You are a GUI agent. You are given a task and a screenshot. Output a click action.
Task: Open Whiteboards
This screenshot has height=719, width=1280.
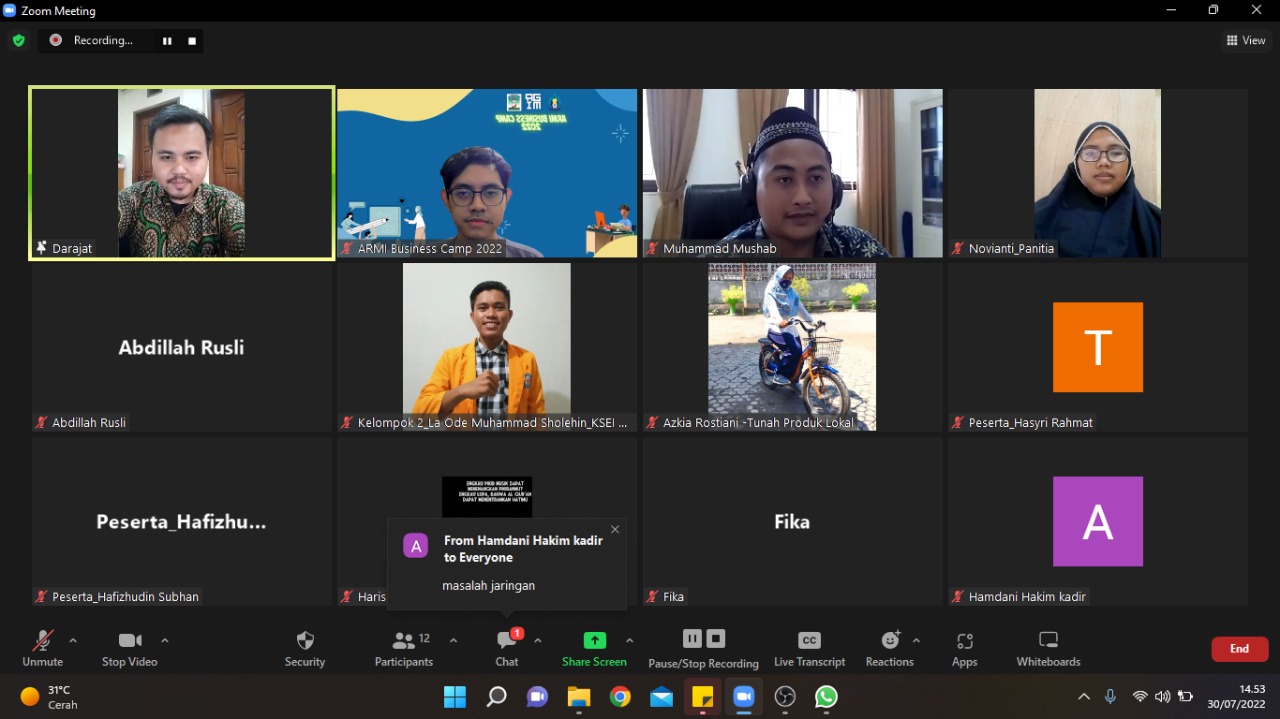[x=1048, y=648]
